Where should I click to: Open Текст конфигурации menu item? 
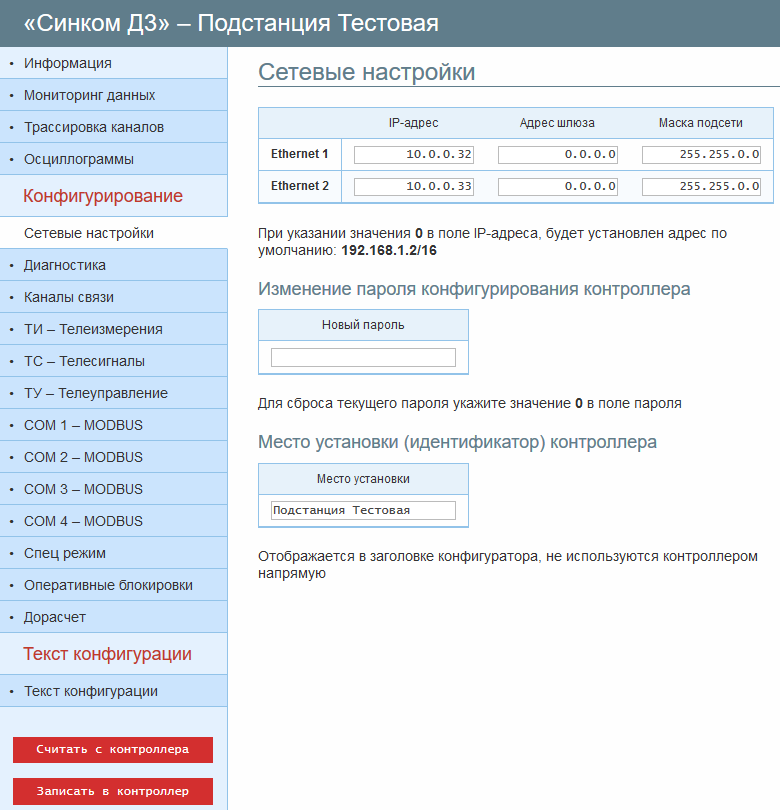90,691
